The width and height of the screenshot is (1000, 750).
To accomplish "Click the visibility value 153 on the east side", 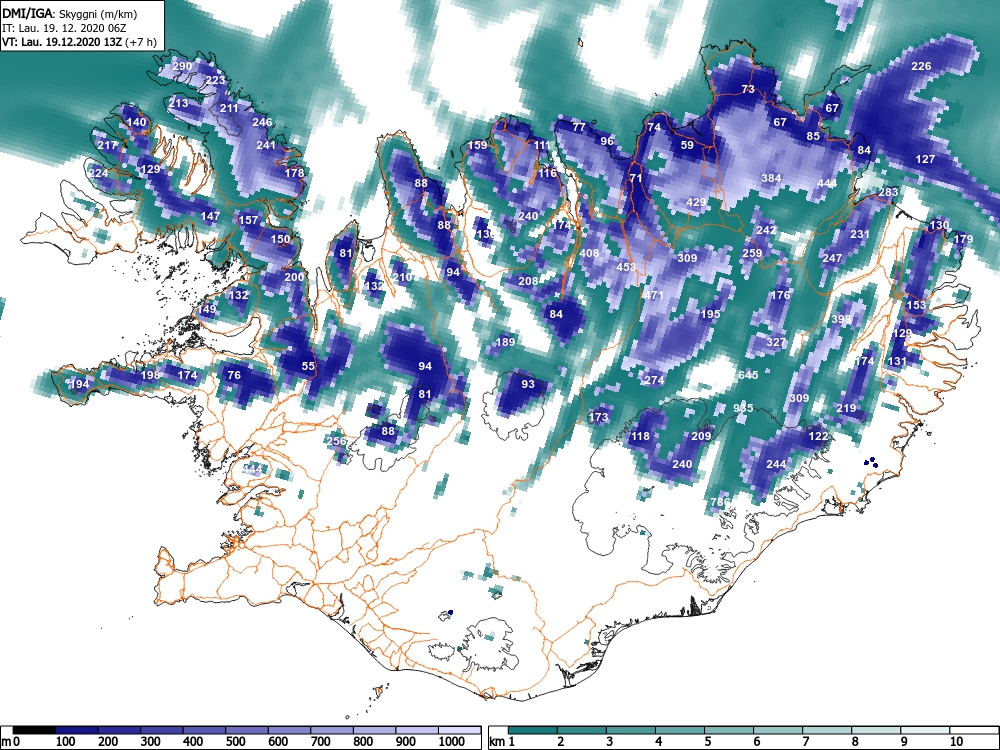I will click(x=916, y=305).
